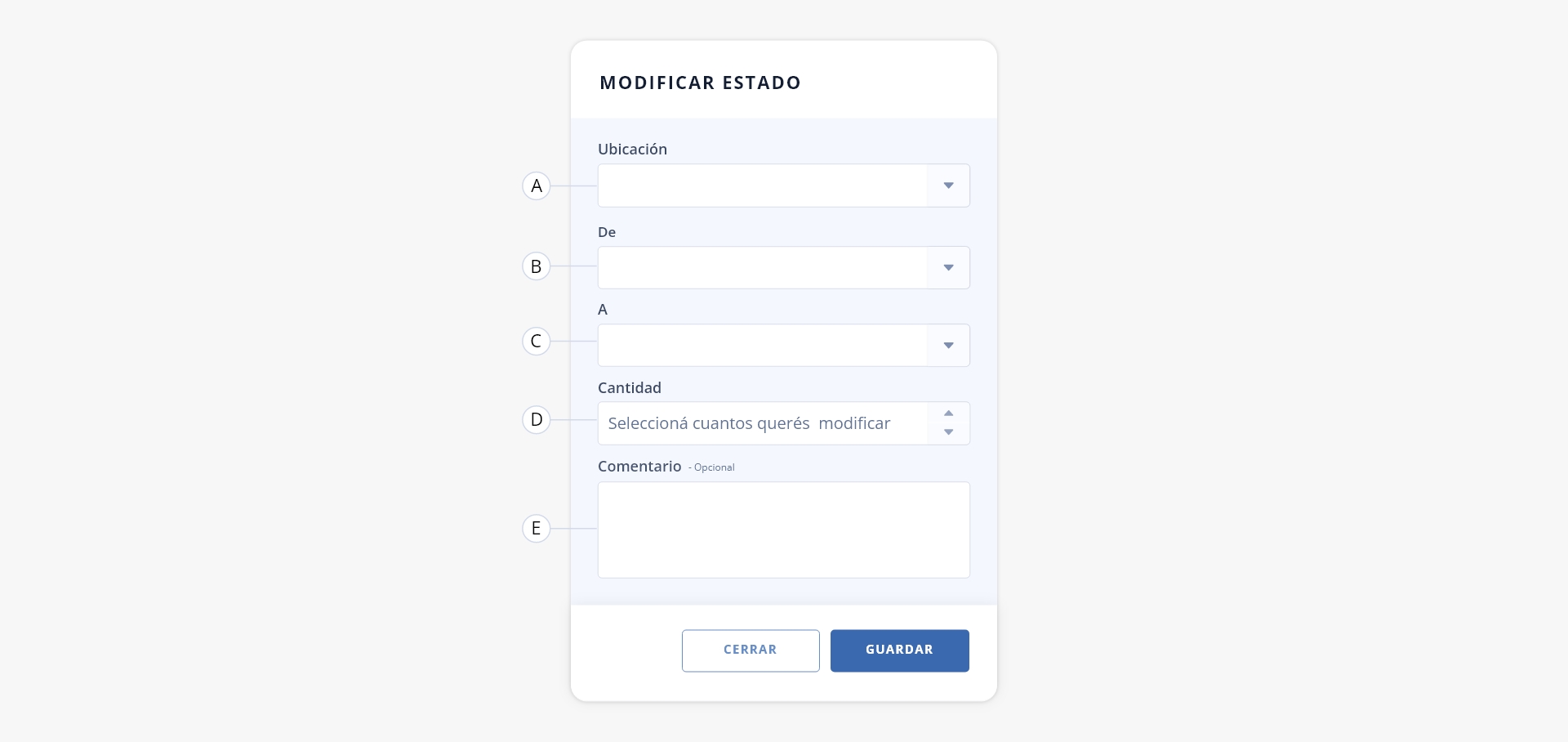Click the GUARDAR button
This screenshot has width=1568, height=742.
pos(900,650)
